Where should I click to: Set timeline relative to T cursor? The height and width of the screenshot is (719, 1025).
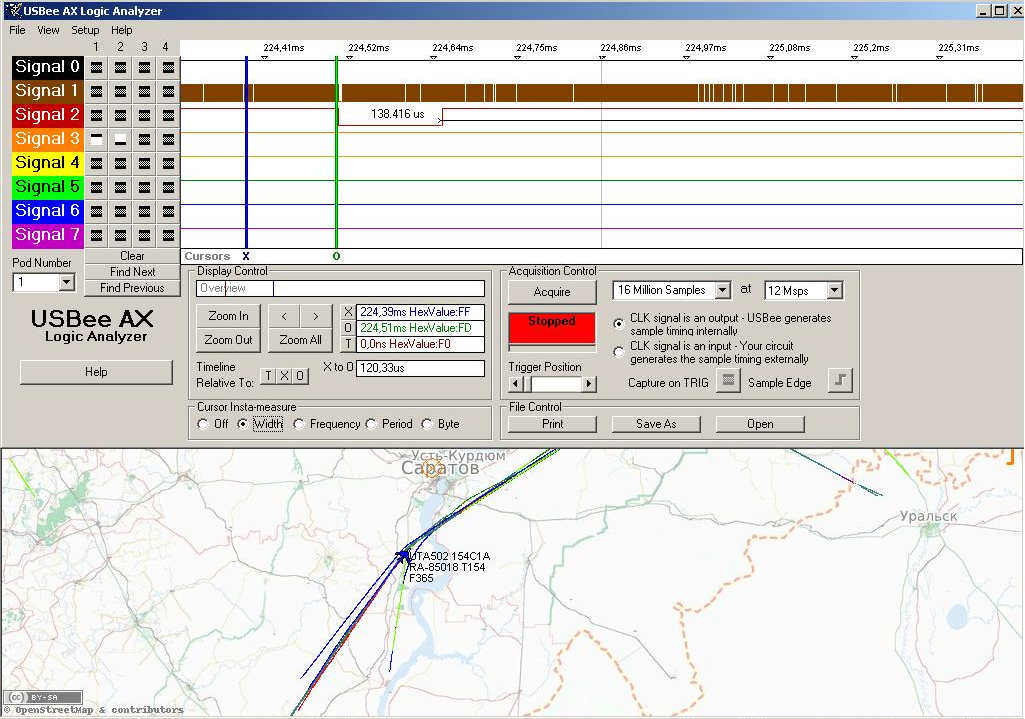(x=269, y=376)
